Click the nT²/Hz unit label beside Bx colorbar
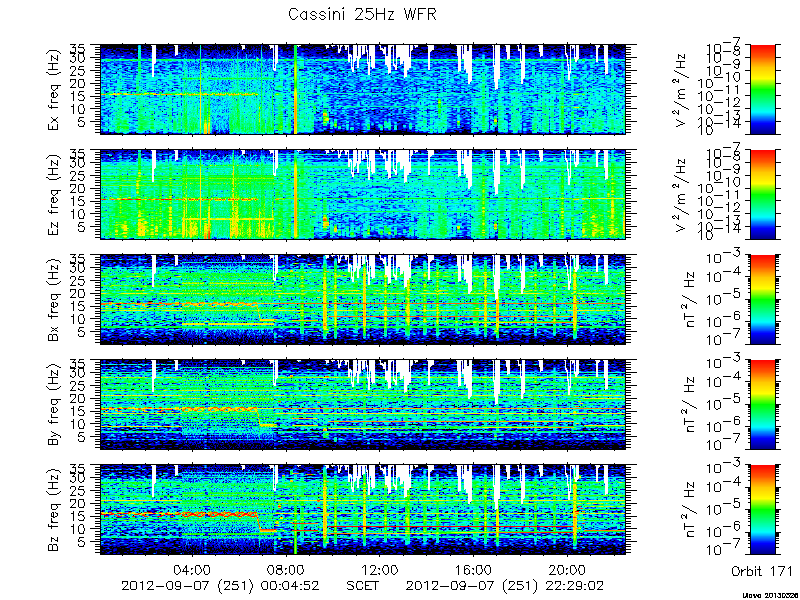 pyautogui.click(x=690, y=300)
